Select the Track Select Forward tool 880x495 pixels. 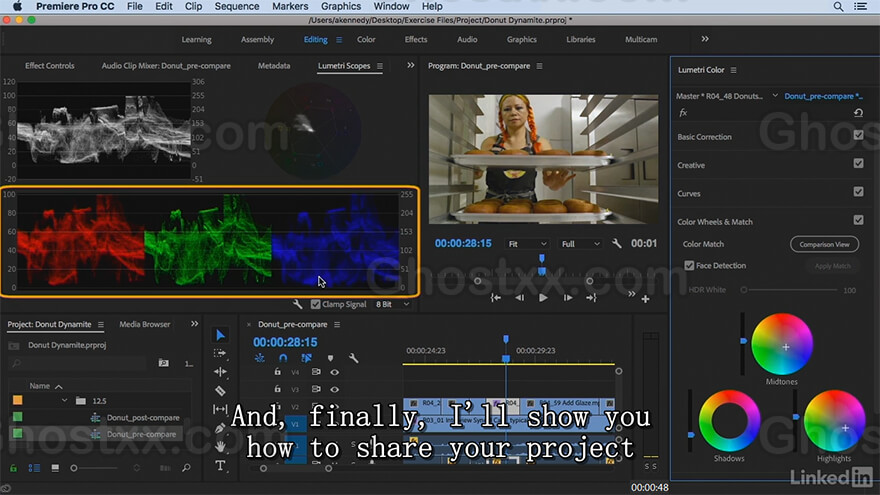pos(220,353)
